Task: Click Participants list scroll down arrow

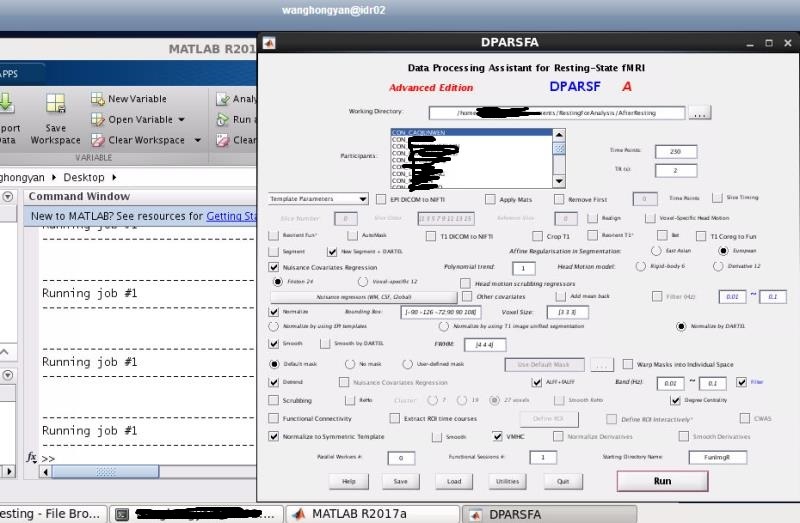Action: 559,181
